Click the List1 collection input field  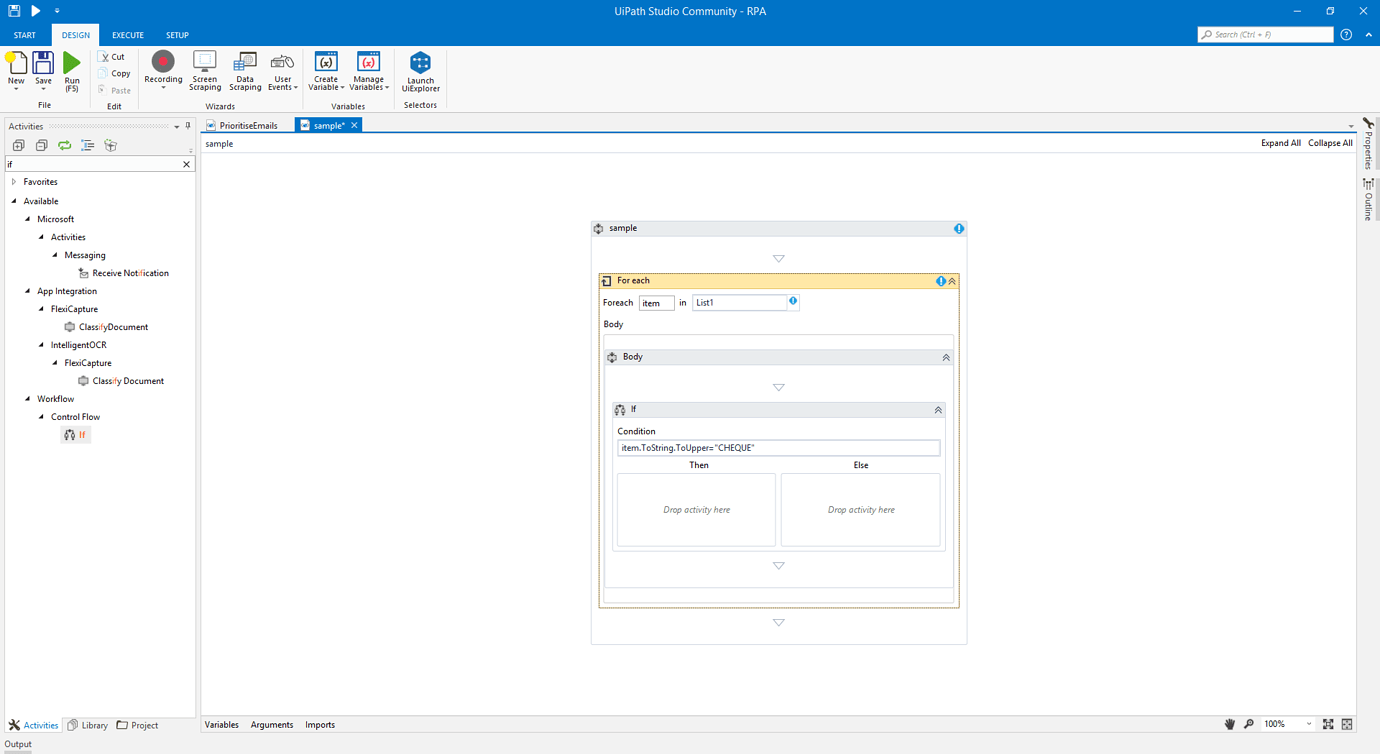tap(740, 303)
